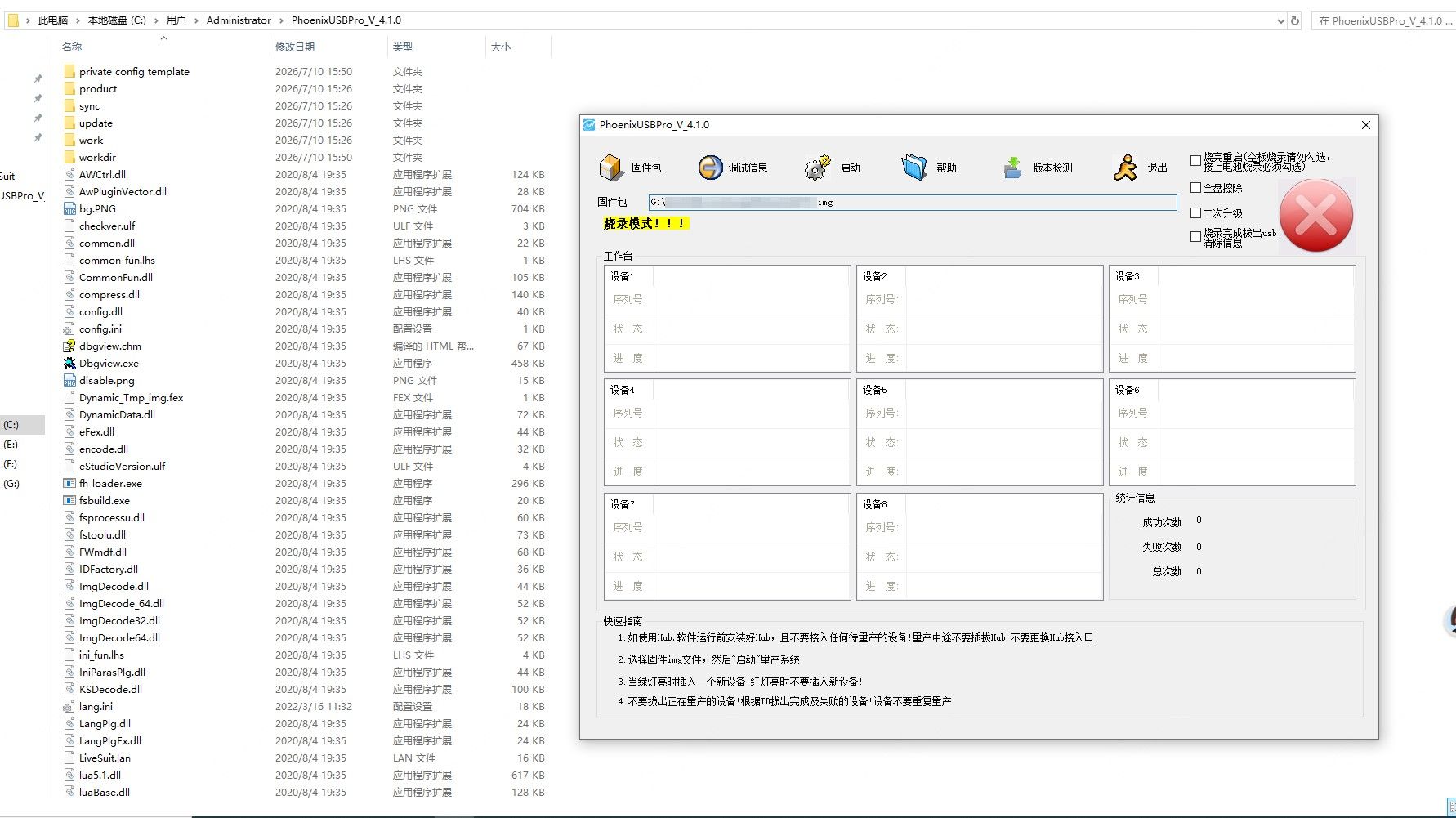Screen dimensions: 1456x818
Task: Click the large red X status button
Action: (x=1316, y=216)
